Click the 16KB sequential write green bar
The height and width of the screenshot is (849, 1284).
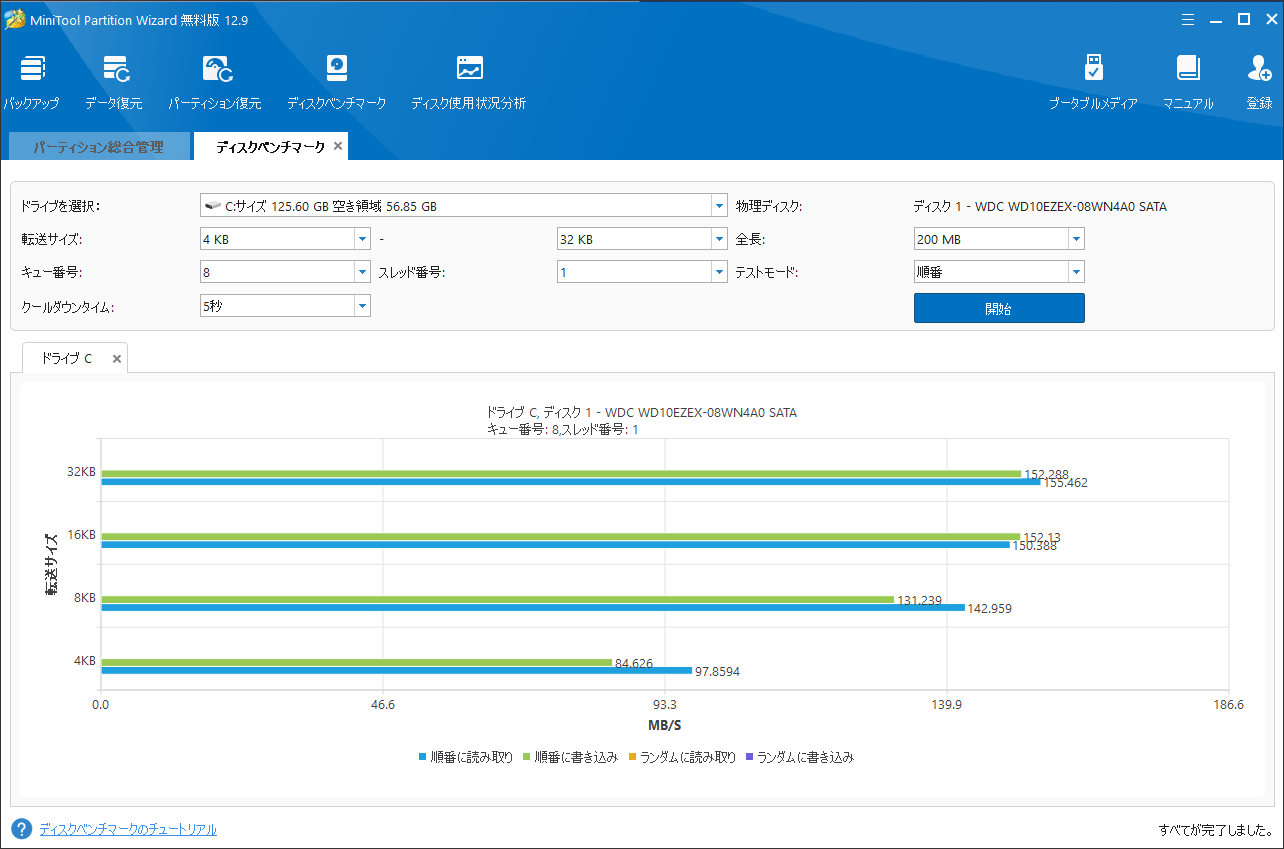pos(561,536)
